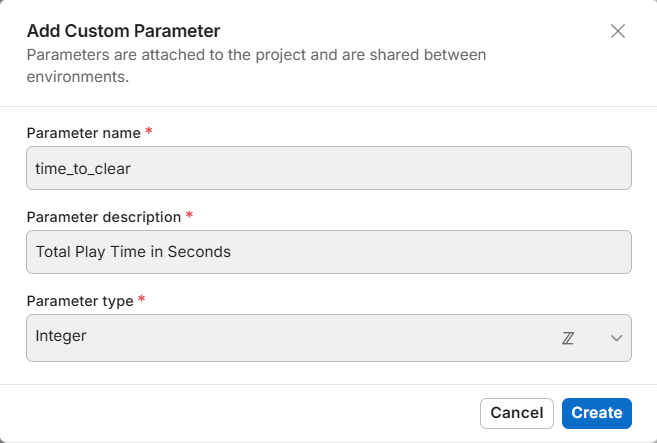
Task: Cancel adding the custom parameter
Action: (x=516, y=413)
